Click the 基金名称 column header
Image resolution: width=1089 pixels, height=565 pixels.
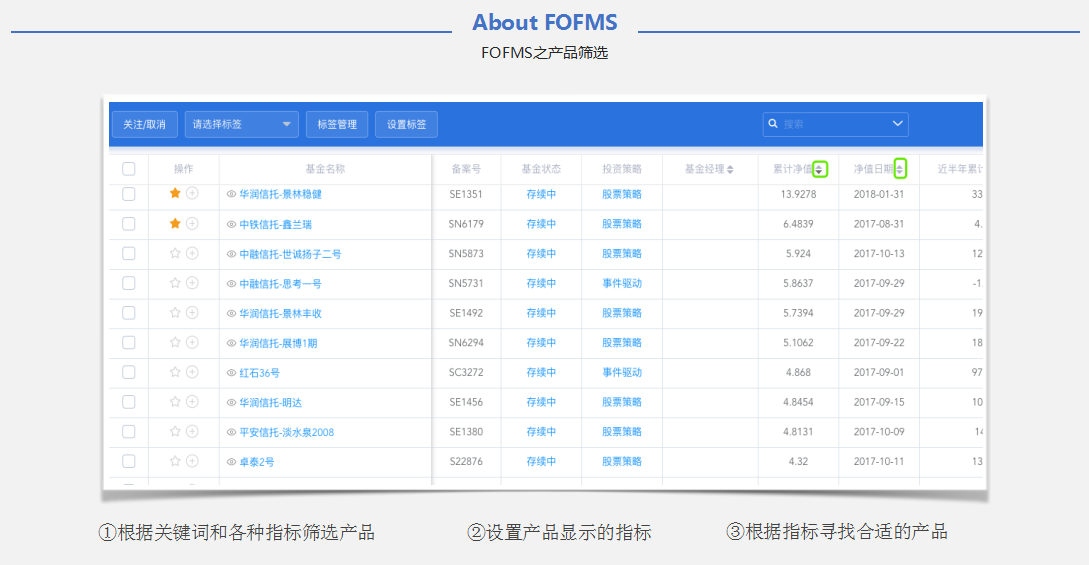(325, 169)
